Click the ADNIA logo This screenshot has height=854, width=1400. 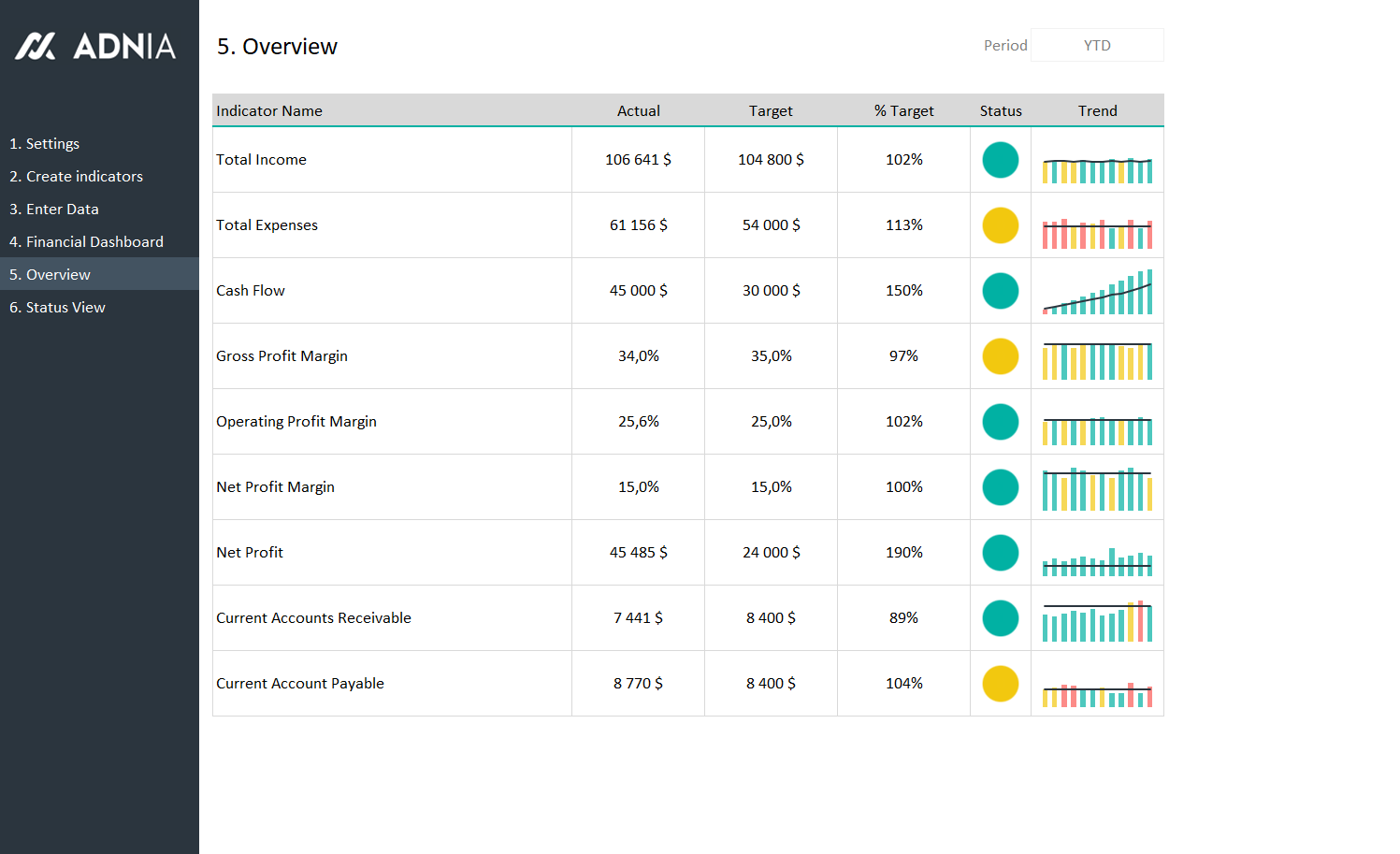(x=95, y=46)
